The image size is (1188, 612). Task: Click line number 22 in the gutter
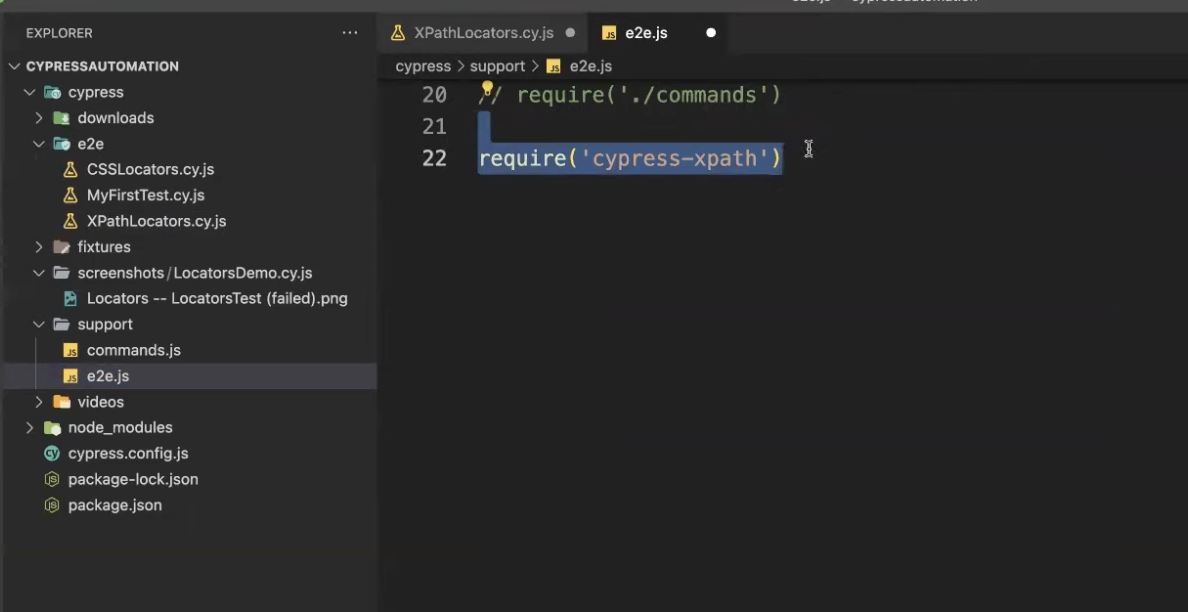434,158
